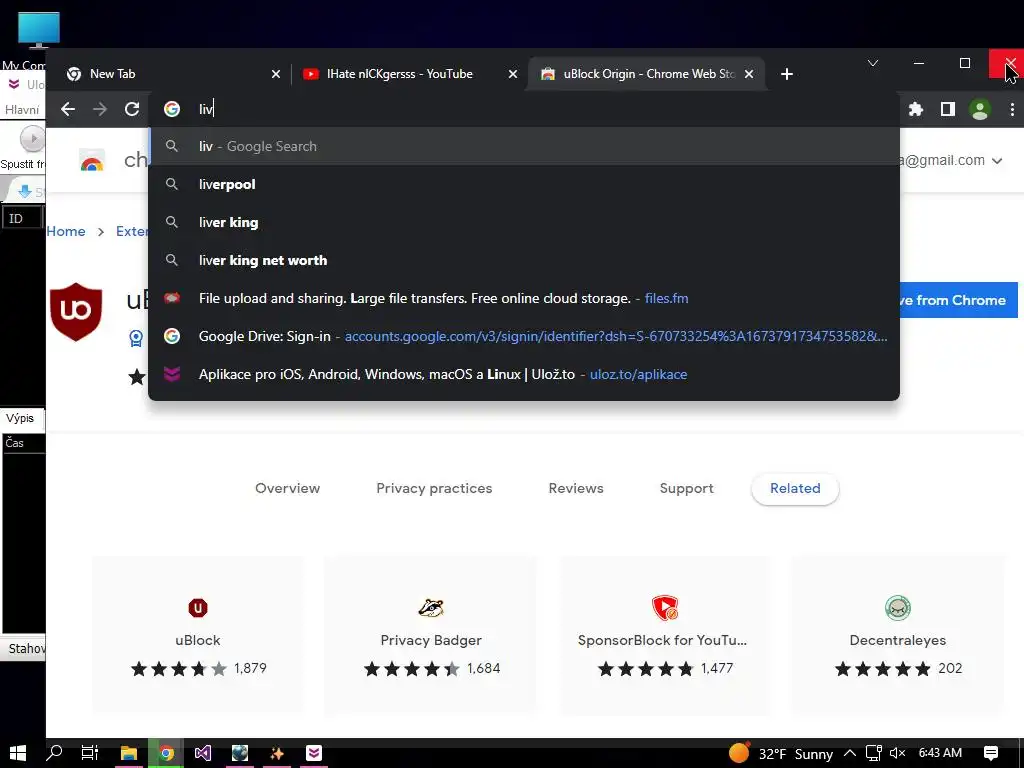Open the files.fm File upload suggestion

click(x=524, y=298)
